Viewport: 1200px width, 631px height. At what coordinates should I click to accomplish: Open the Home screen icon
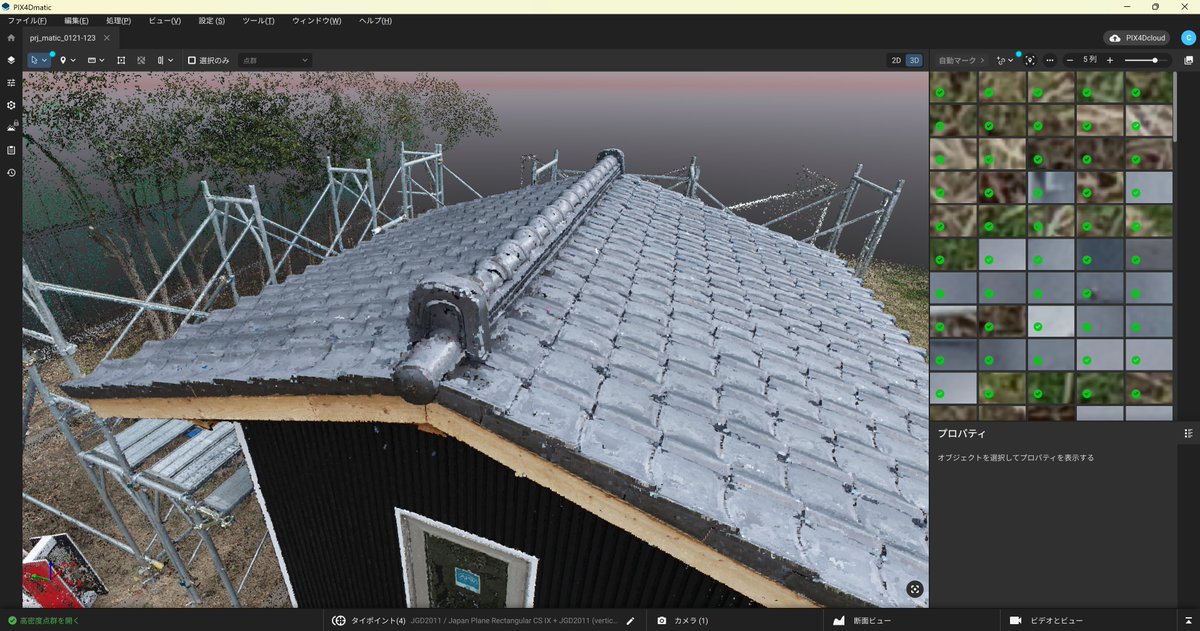(11, 38)
